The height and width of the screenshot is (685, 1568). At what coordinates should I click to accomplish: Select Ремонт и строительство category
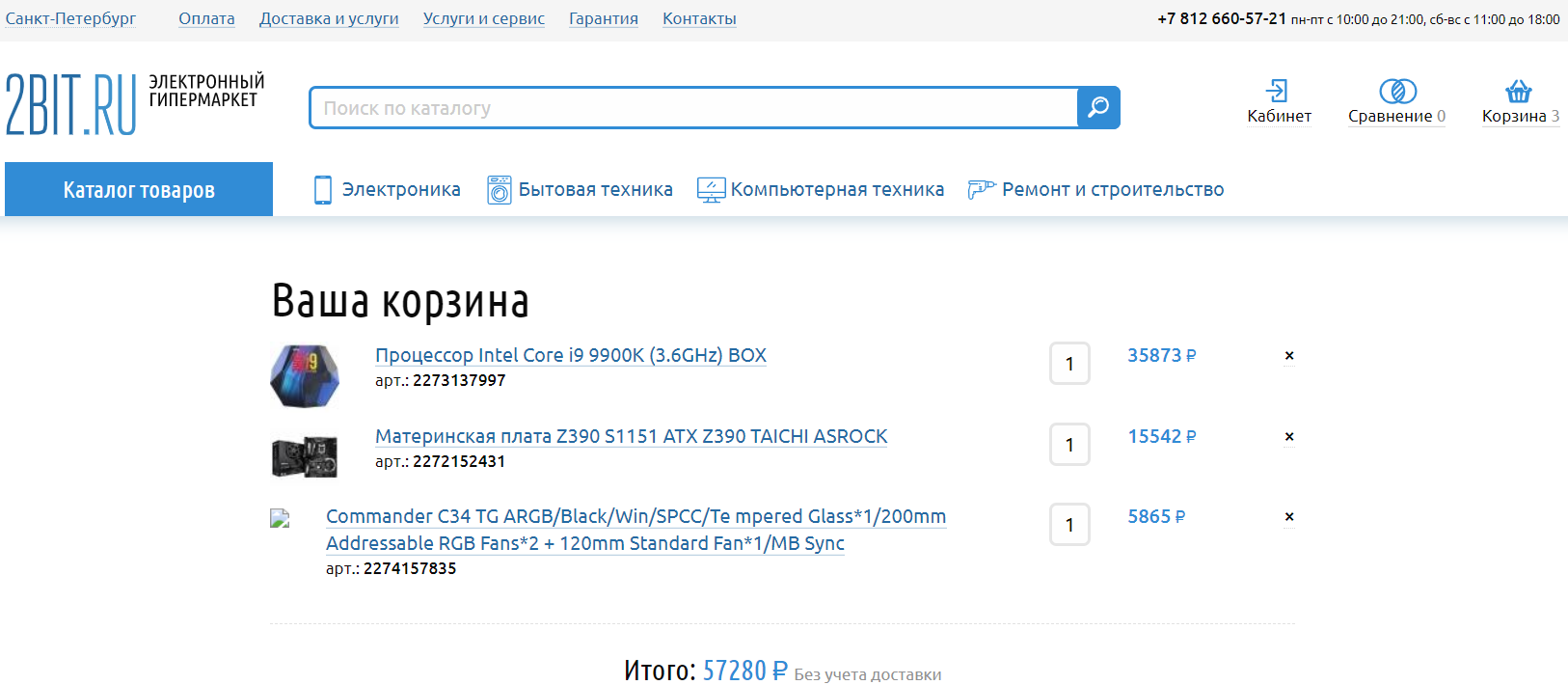pyautogui.click(x=1113, y=189)
